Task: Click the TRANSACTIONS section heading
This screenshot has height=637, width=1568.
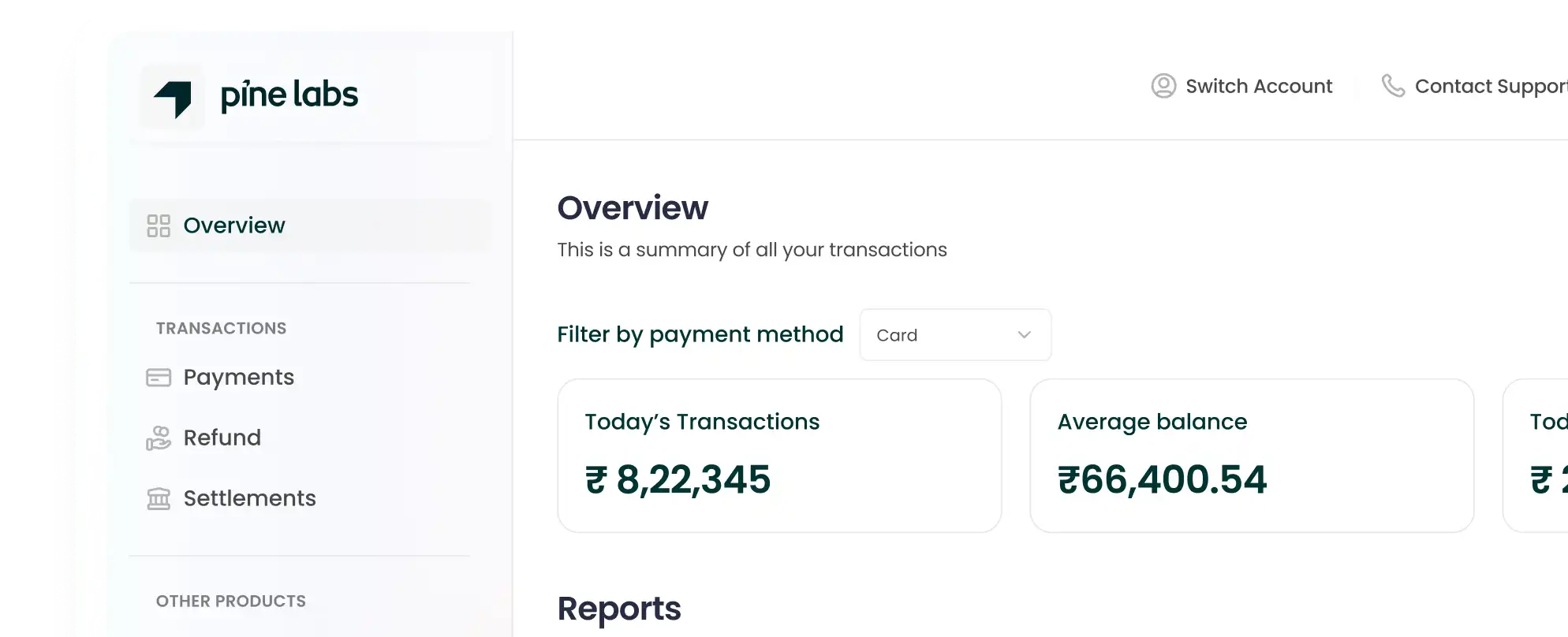Action: (x=220, y=328)
